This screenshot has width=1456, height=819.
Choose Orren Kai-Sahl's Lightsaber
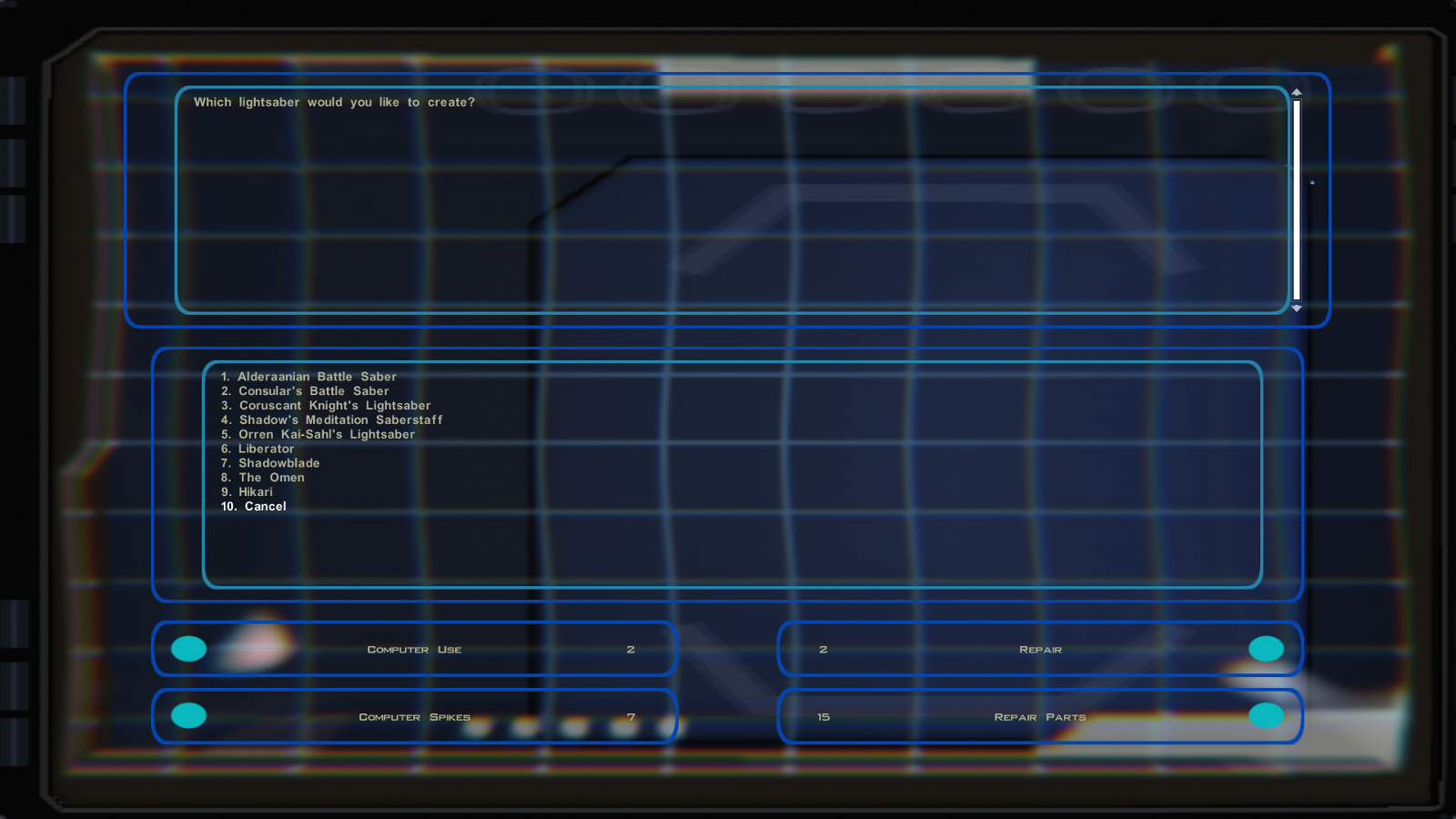(x=318, y=435)
